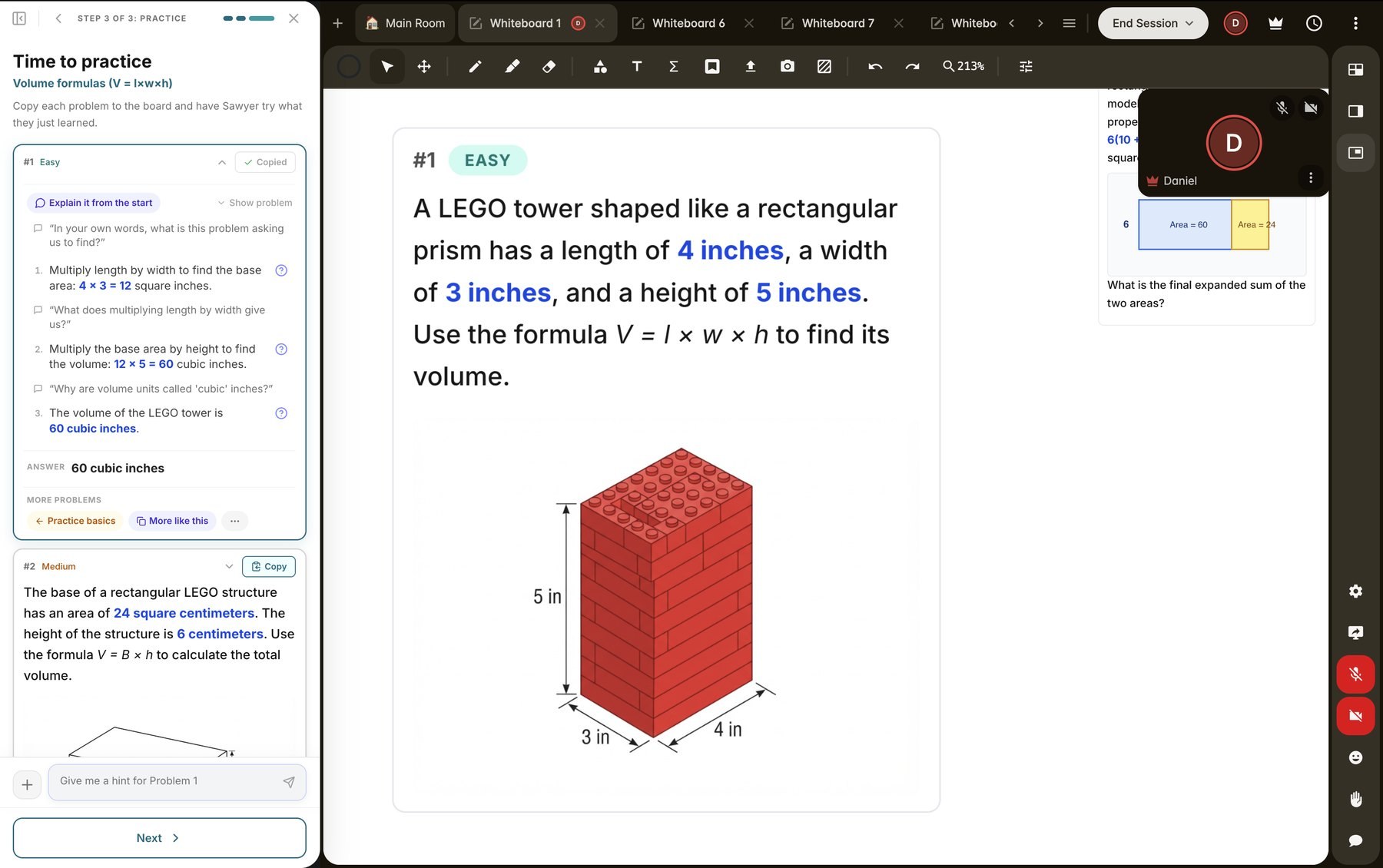Click the hint input field
This screenshot has height=868, width=1383.
[177, 781]
